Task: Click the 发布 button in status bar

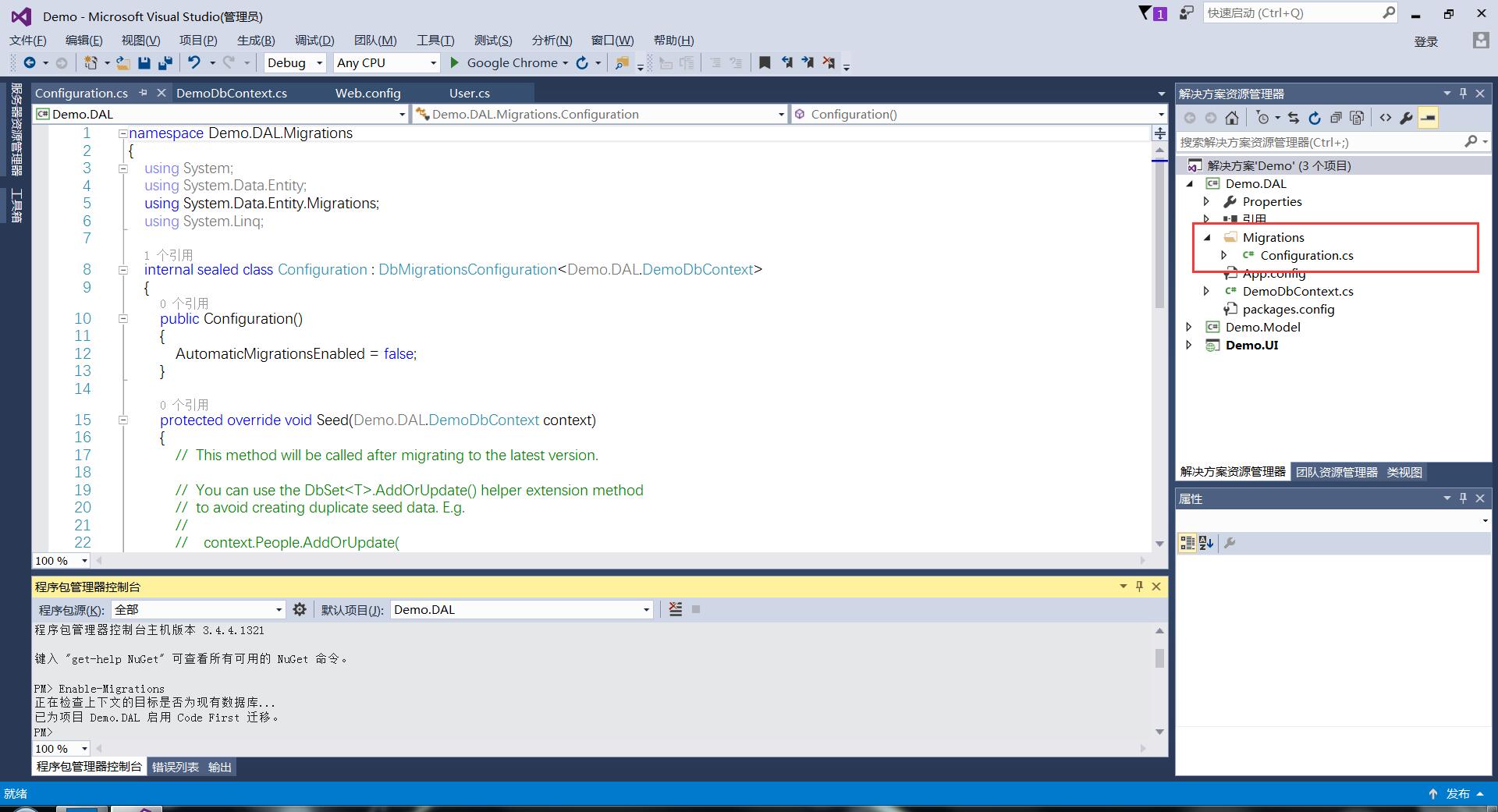Action: pyautogui.click(x=1457, y=793)
